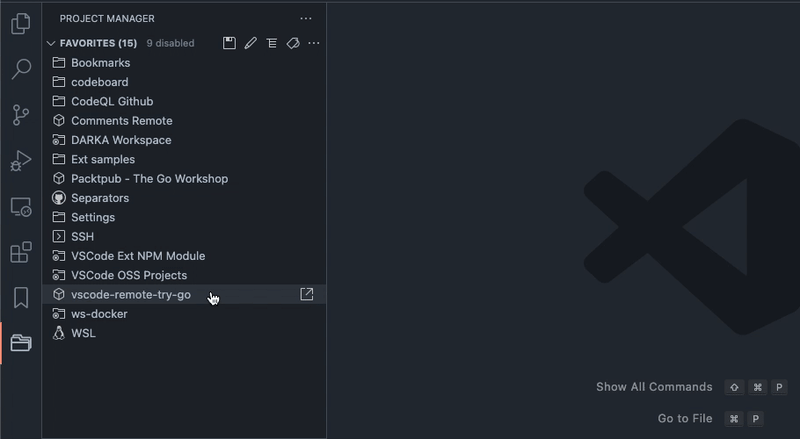Open the Search view in activity bar
This screenshot has height=439, width=800.
(x=21, y=69)
